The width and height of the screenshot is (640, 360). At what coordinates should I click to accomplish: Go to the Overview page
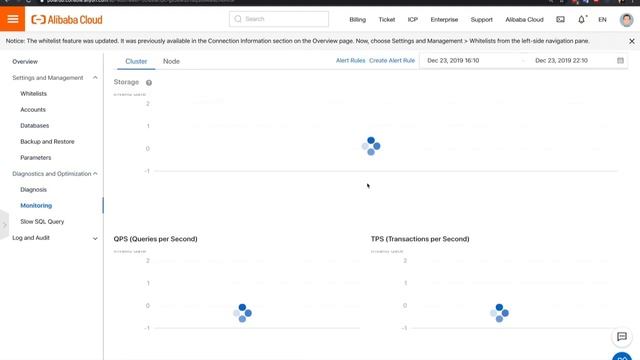pyautogui.click(x=25, y=62)
